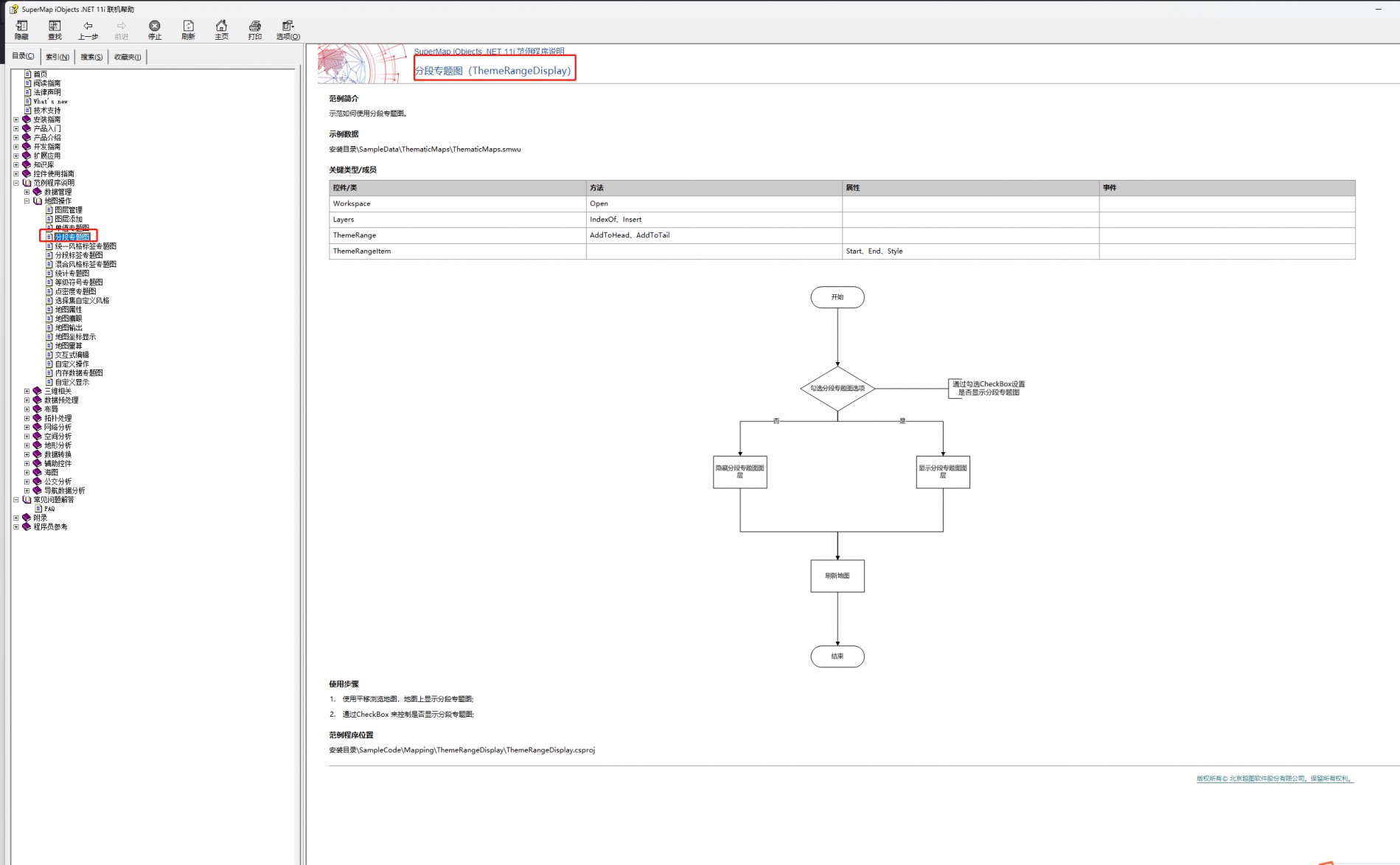This screenshot has height=865, width=1400.
Task: Select the 点密度专题图 topic
Action: click(75, 291)
